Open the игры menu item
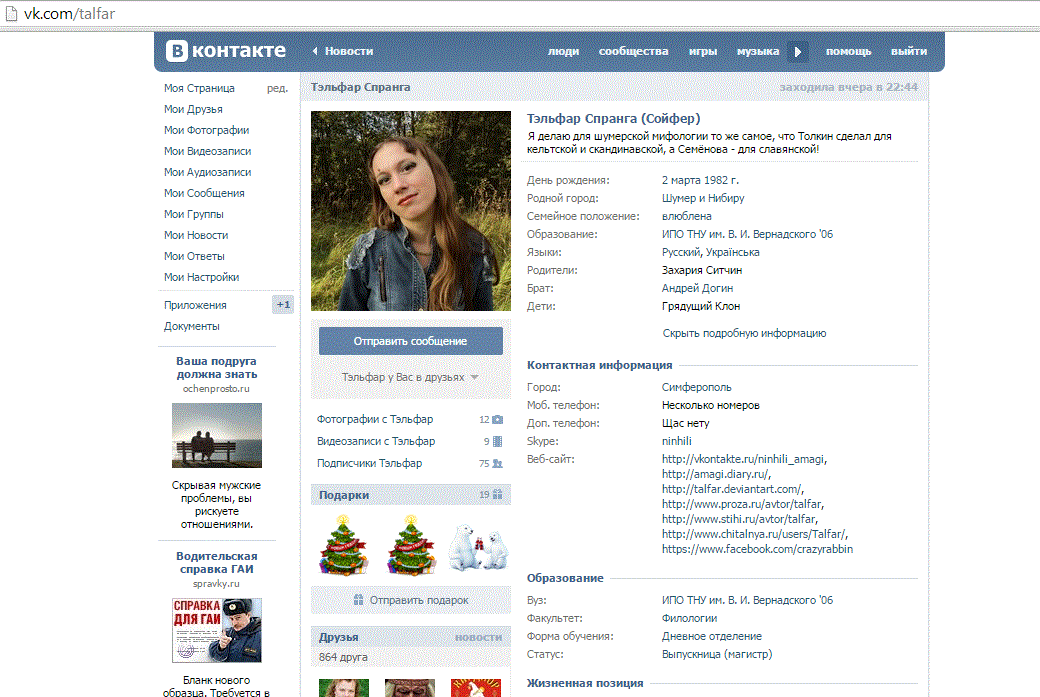This screenshot has height=697, width=1040. tap(703, 51)
